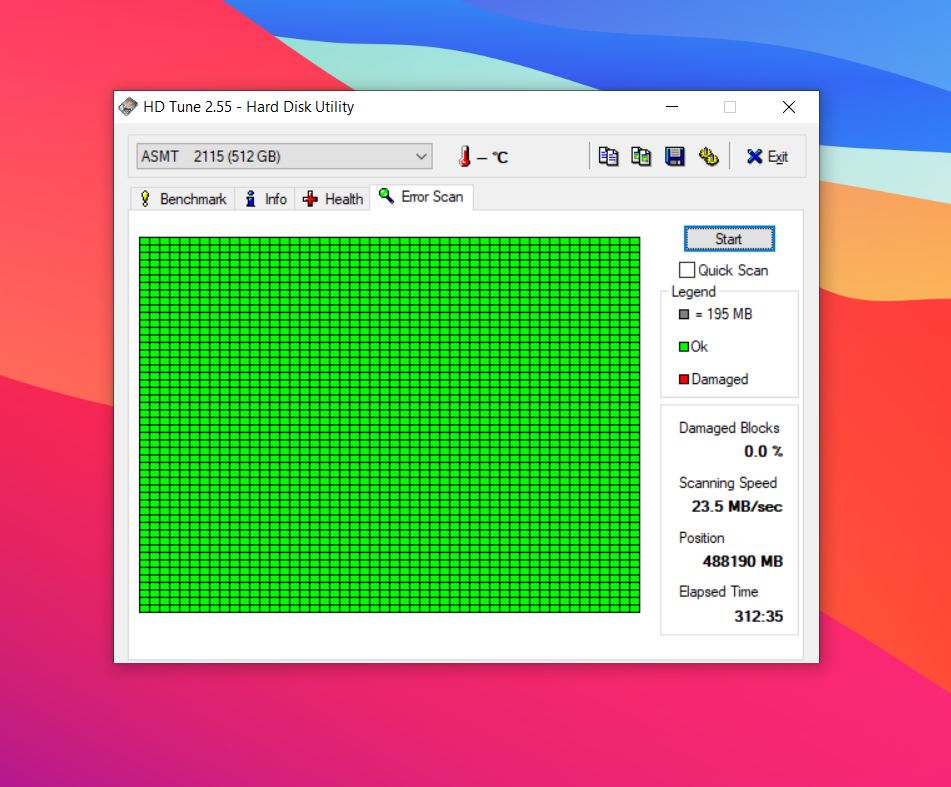The width and height of the screenshot is (951, 787).
Task: Switch to the Info tab
Action: point(266,199)
